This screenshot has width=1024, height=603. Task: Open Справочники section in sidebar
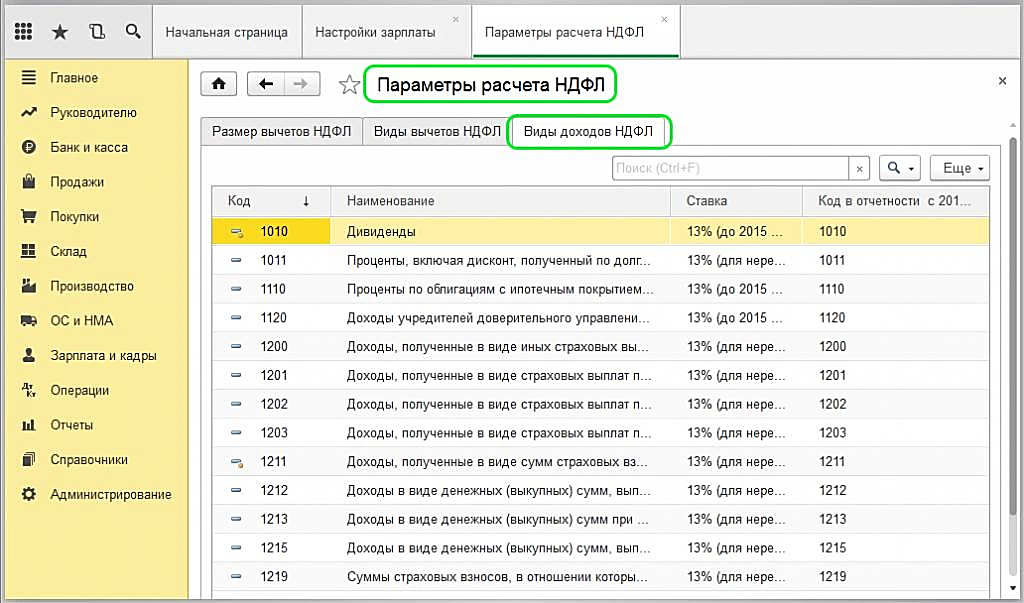click(x=89, y=460)
